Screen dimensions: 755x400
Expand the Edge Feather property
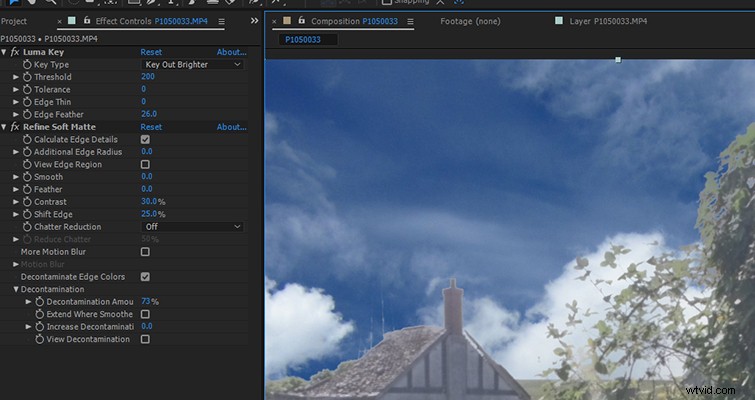[16, 115]
